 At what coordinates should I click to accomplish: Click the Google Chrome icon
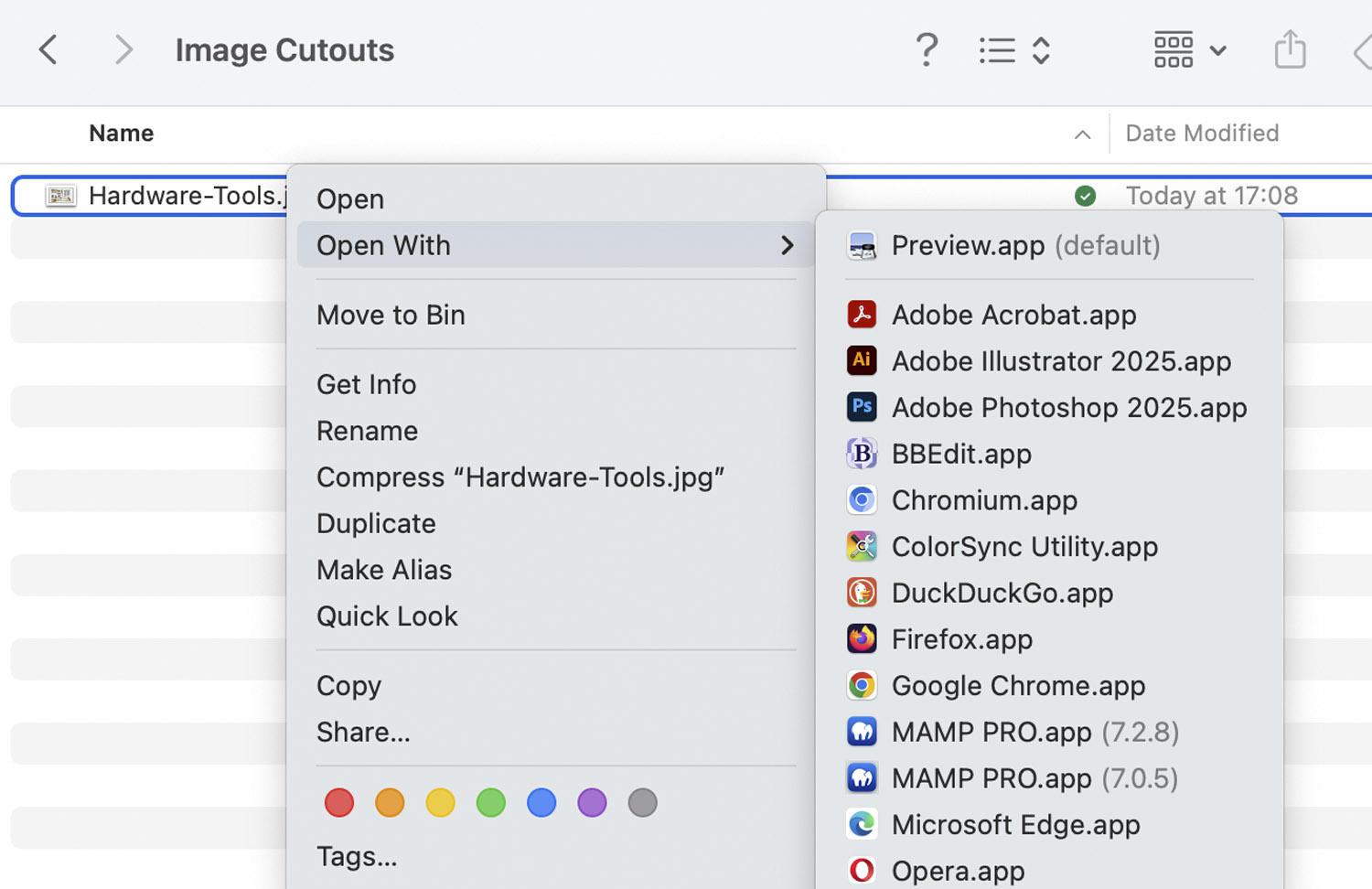862,685
